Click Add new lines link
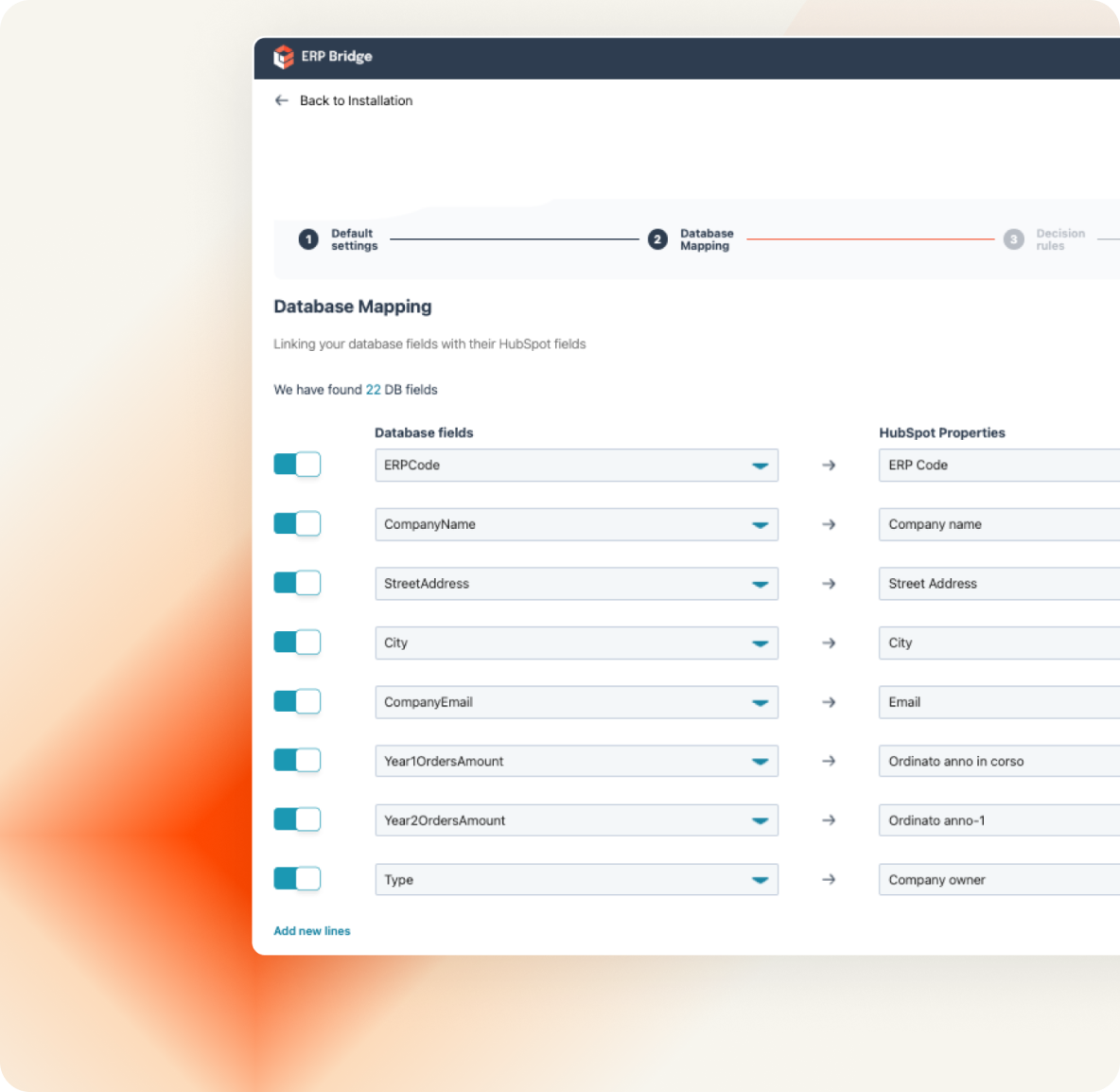This screenshot has width=1120, height=1092. click(x=312, y=931)
